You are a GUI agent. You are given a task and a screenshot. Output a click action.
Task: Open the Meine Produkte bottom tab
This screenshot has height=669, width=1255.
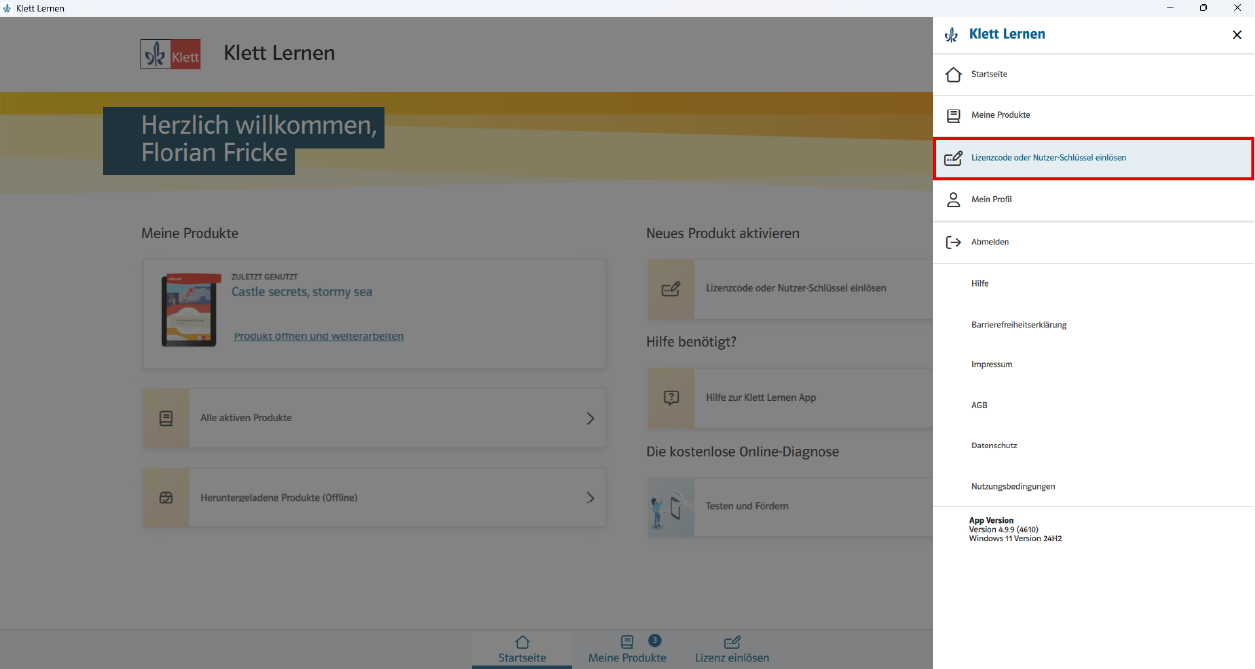[x=627, y=649]
